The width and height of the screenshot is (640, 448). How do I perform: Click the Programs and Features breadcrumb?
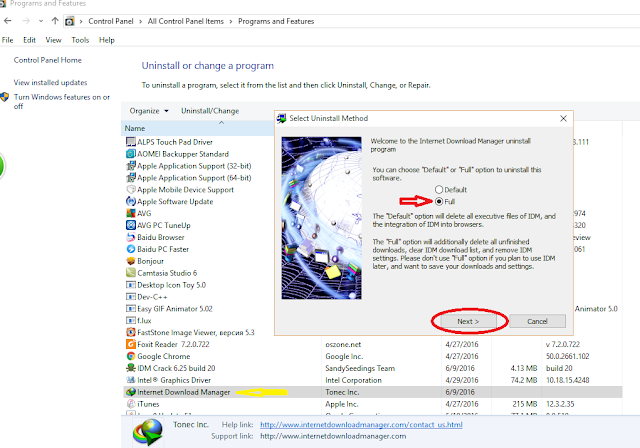click(276, 21)
